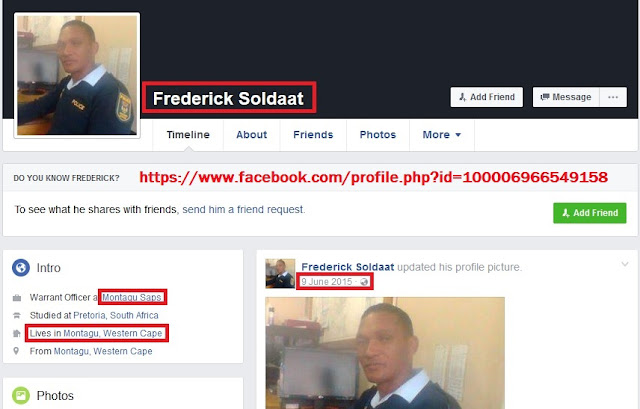Click the graduation icon beside Studied at Pretoria
The width and height of the screenshot is (640, 409).
click(17, 316)
